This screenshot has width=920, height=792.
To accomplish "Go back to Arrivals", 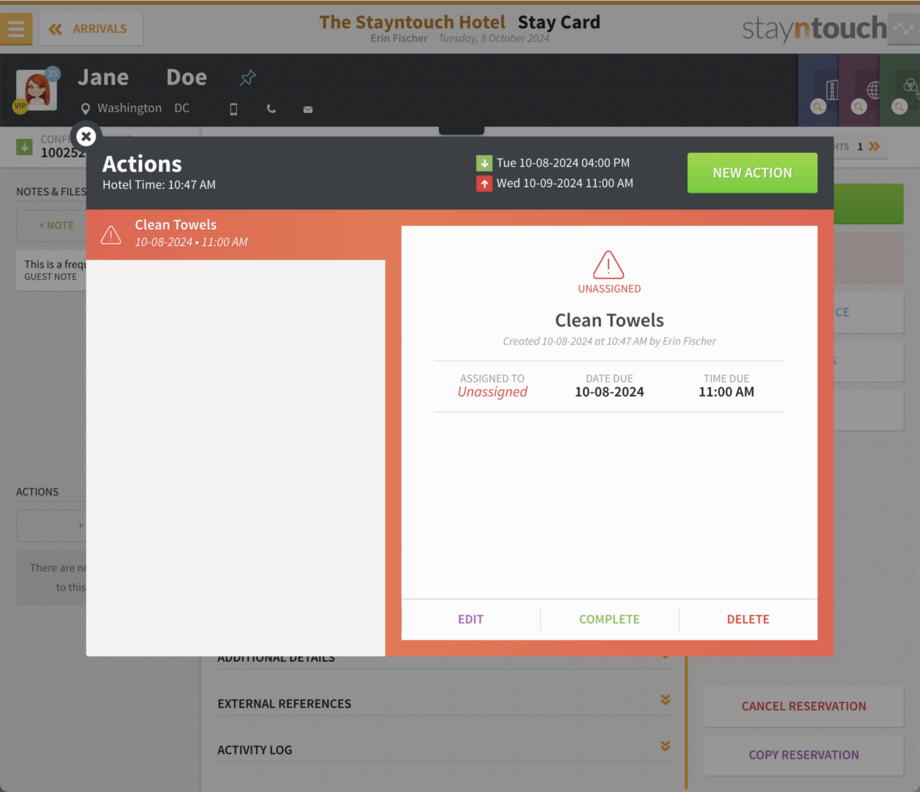I will pyautogui.click(x=92, y=29).
